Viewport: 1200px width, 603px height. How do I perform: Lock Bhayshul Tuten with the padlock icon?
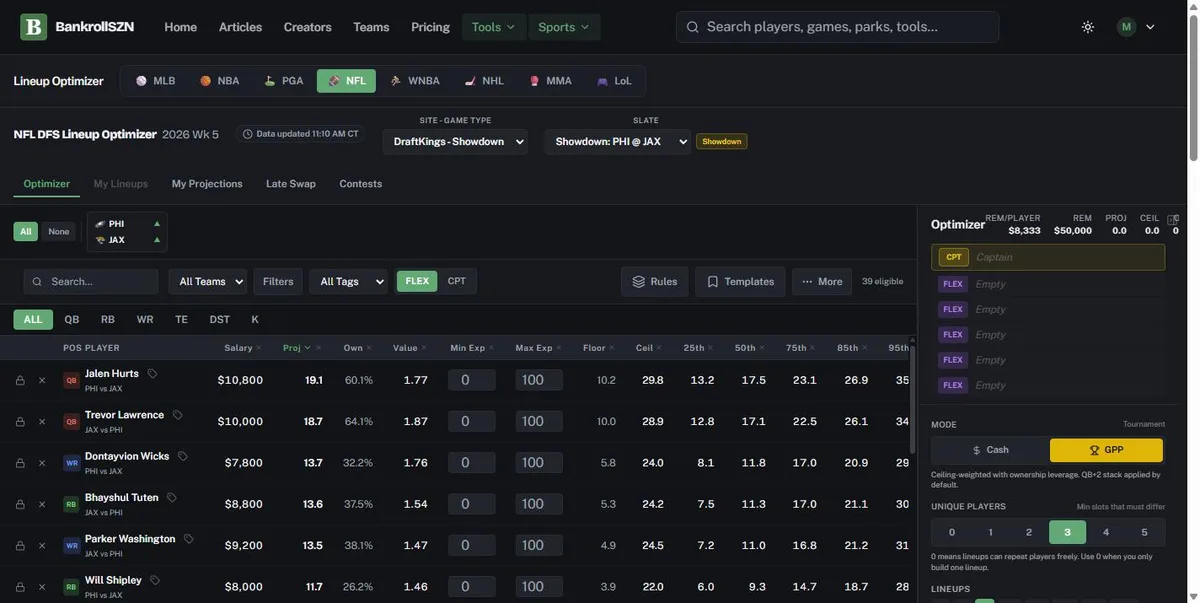(x=20, y=504)
